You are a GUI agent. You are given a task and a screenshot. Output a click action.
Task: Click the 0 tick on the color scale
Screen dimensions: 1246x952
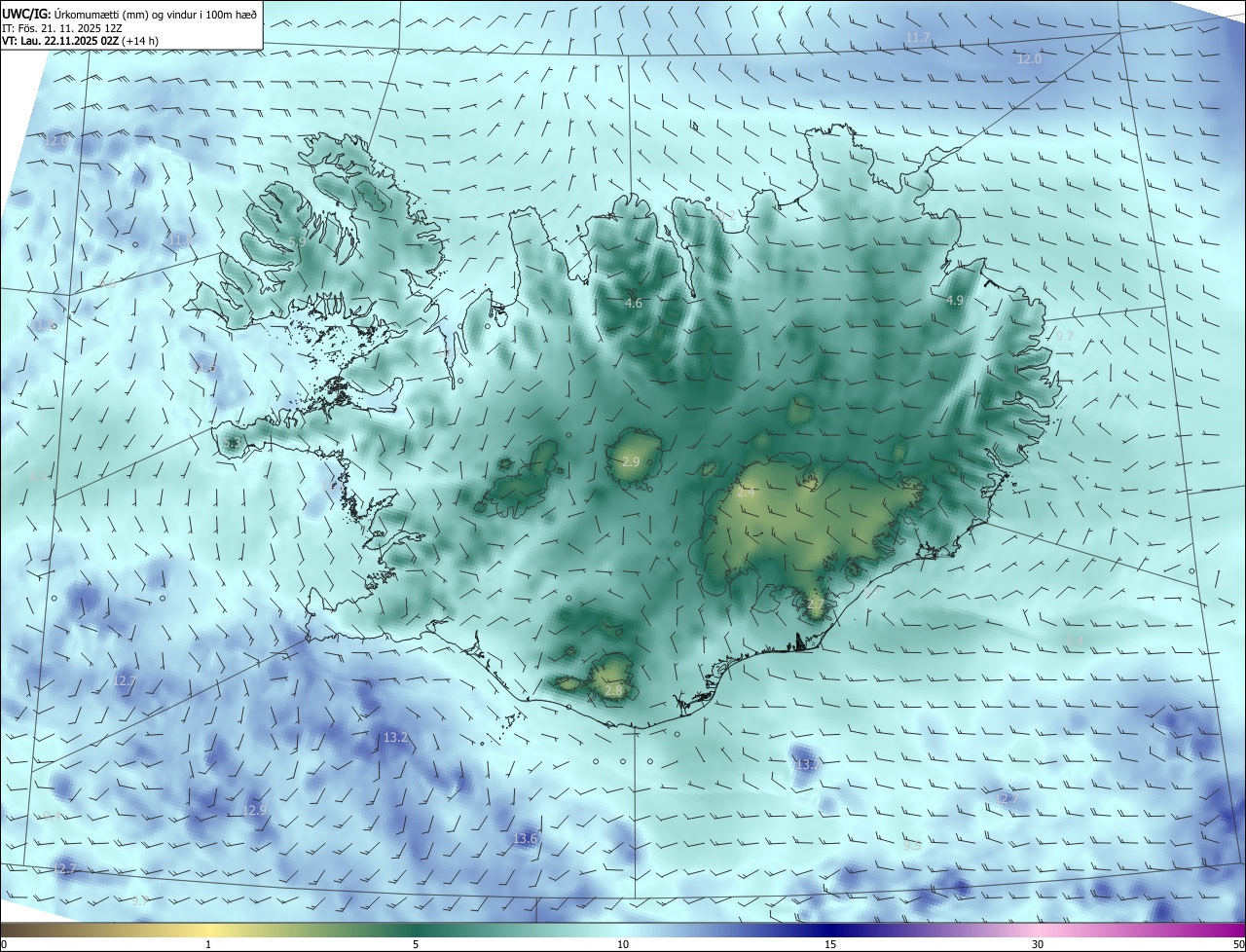[x=4, y=944]
